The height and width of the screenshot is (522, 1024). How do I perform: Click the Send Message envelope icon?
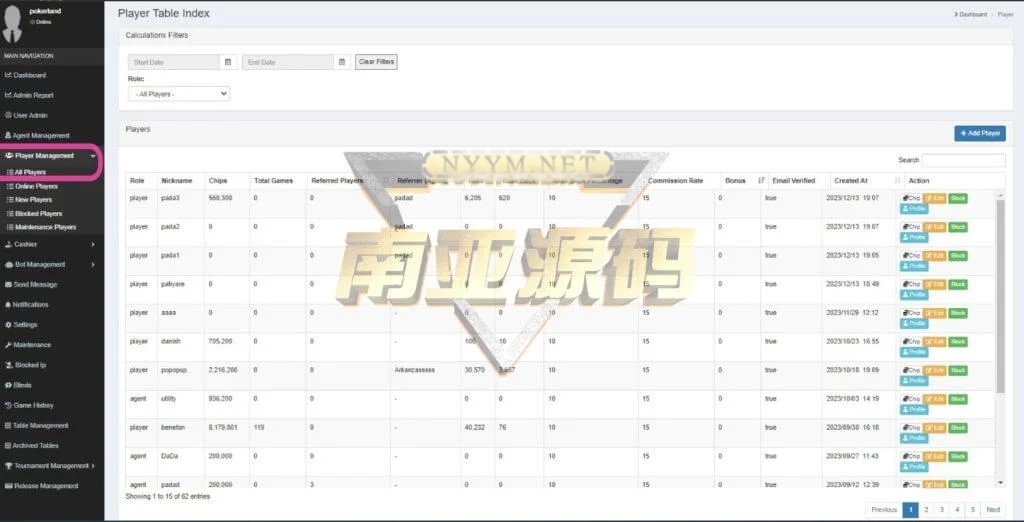tap(8, 285)
